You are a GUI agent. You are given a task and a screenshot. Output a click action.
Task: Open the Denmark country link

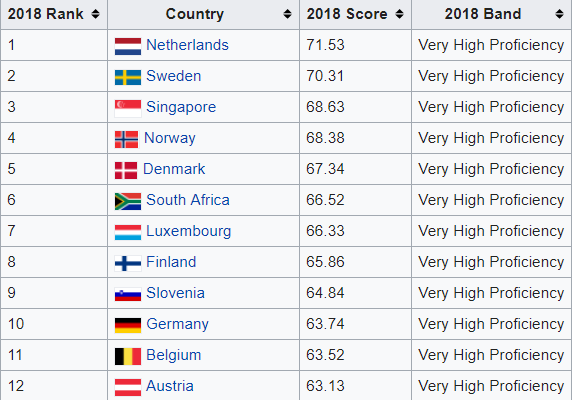click(x=174, y=169)
